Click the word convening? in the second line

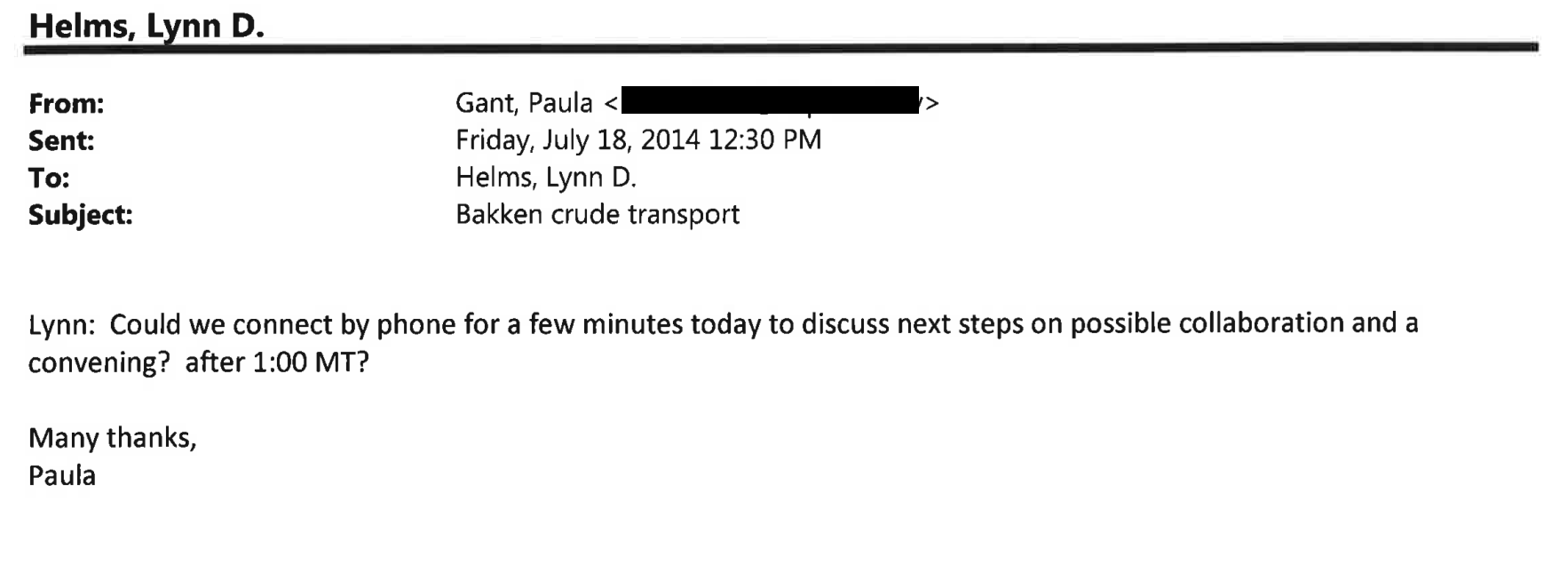(99, 362)
